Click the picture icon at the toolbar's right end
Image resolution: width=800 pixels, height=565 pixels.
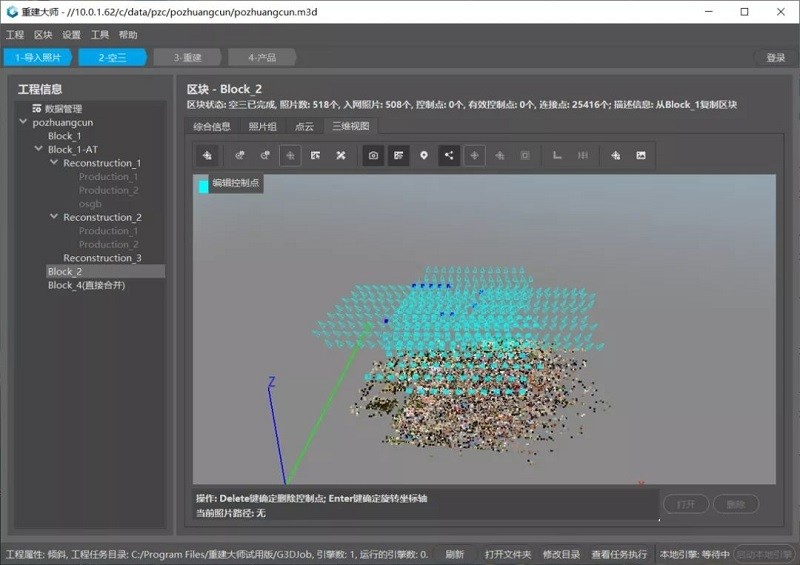point(641,156)
